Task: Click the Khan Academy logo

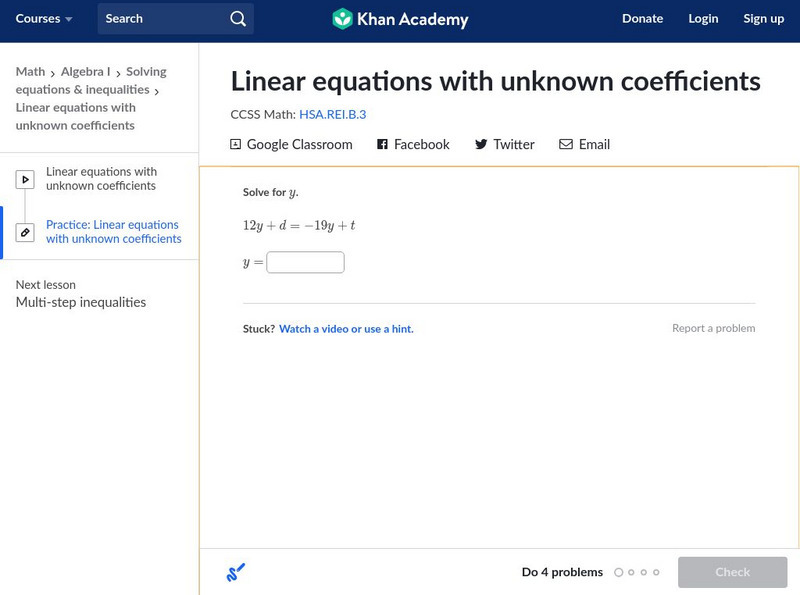Action: (x=400, y=19)
